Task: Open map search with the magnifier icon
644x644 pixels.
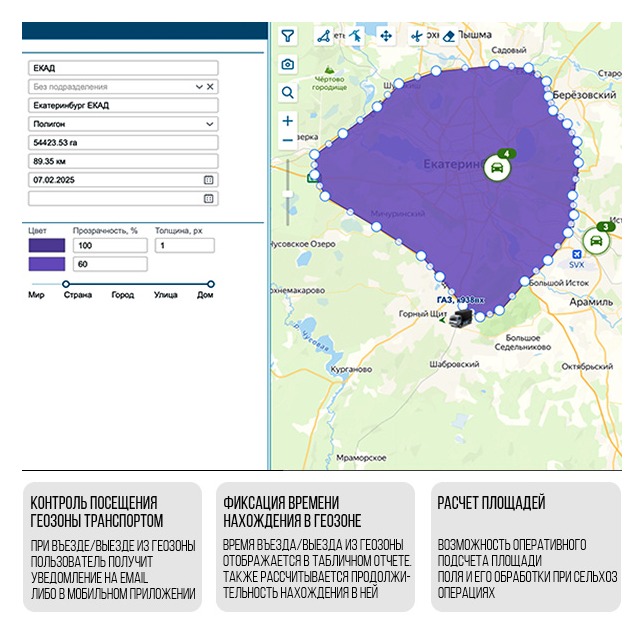Action: [x=288, y=92]
